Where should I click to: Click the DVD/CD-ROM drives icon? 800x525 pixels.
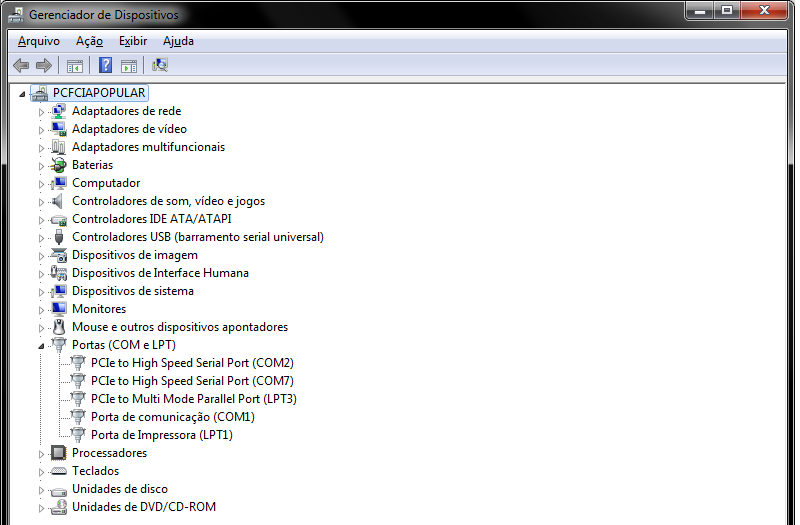tap(59, 507)
